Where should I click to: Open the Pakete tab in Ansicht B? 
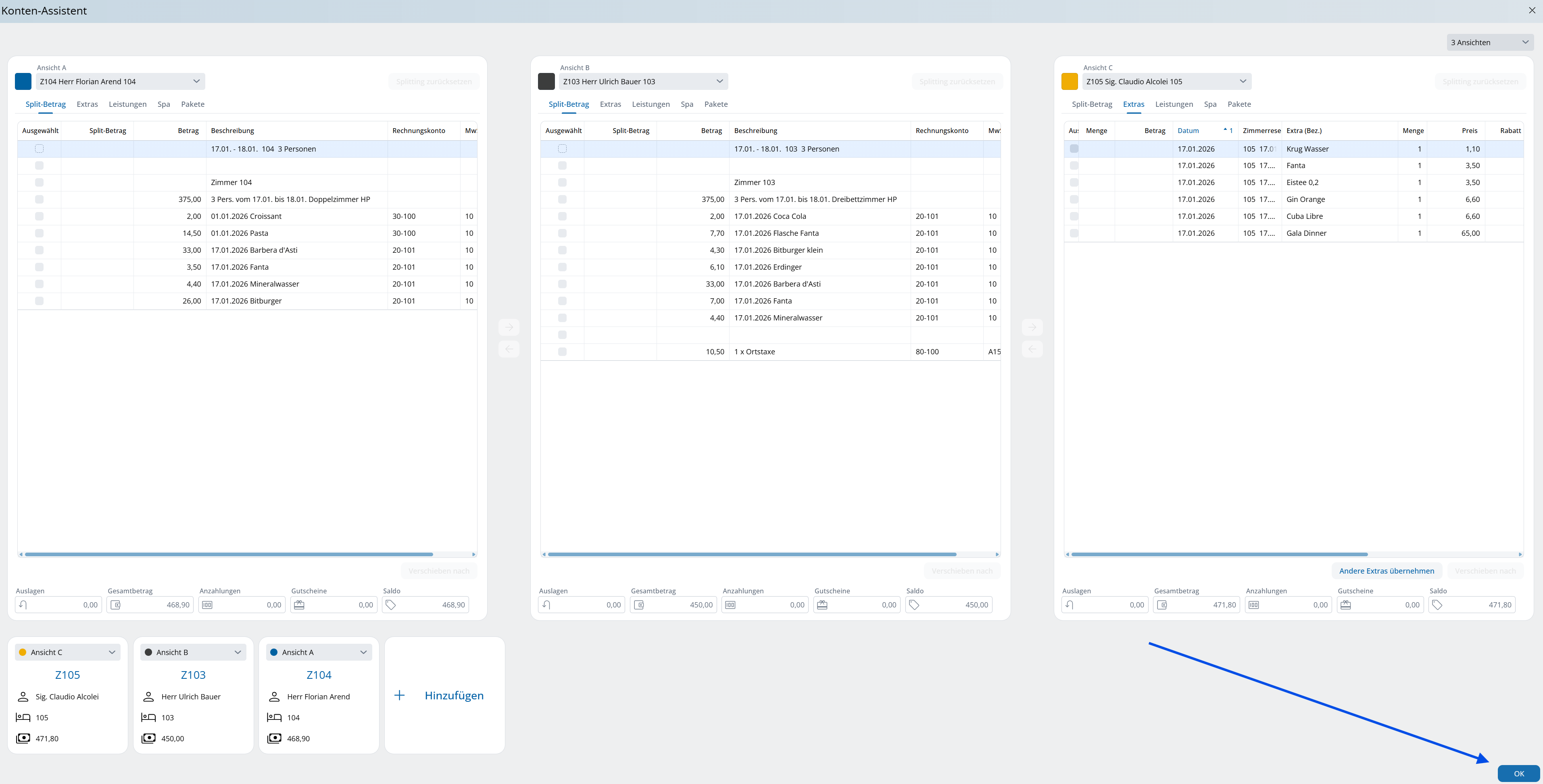pos(716,104)
